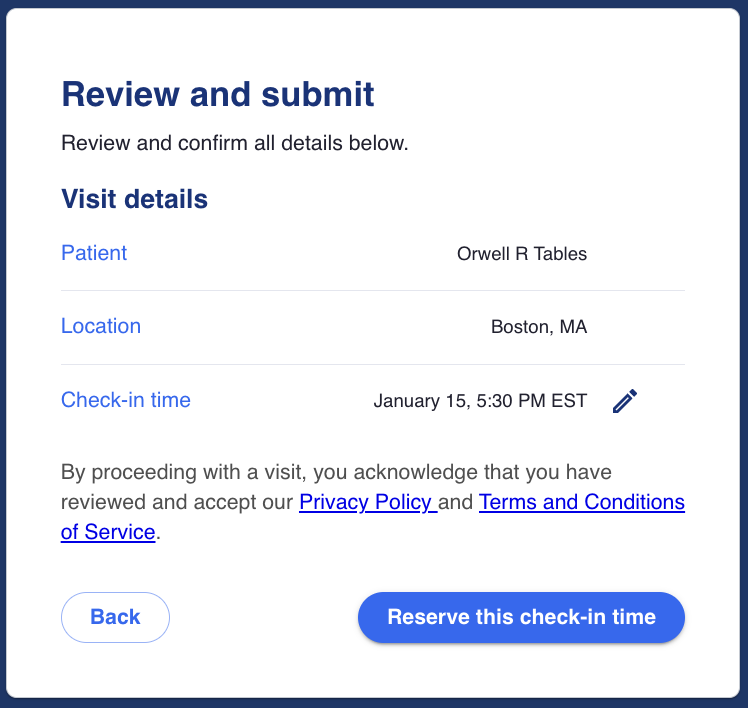748x708 pixels.
Task: Click the Patient field label
Action: click(94, 253)
